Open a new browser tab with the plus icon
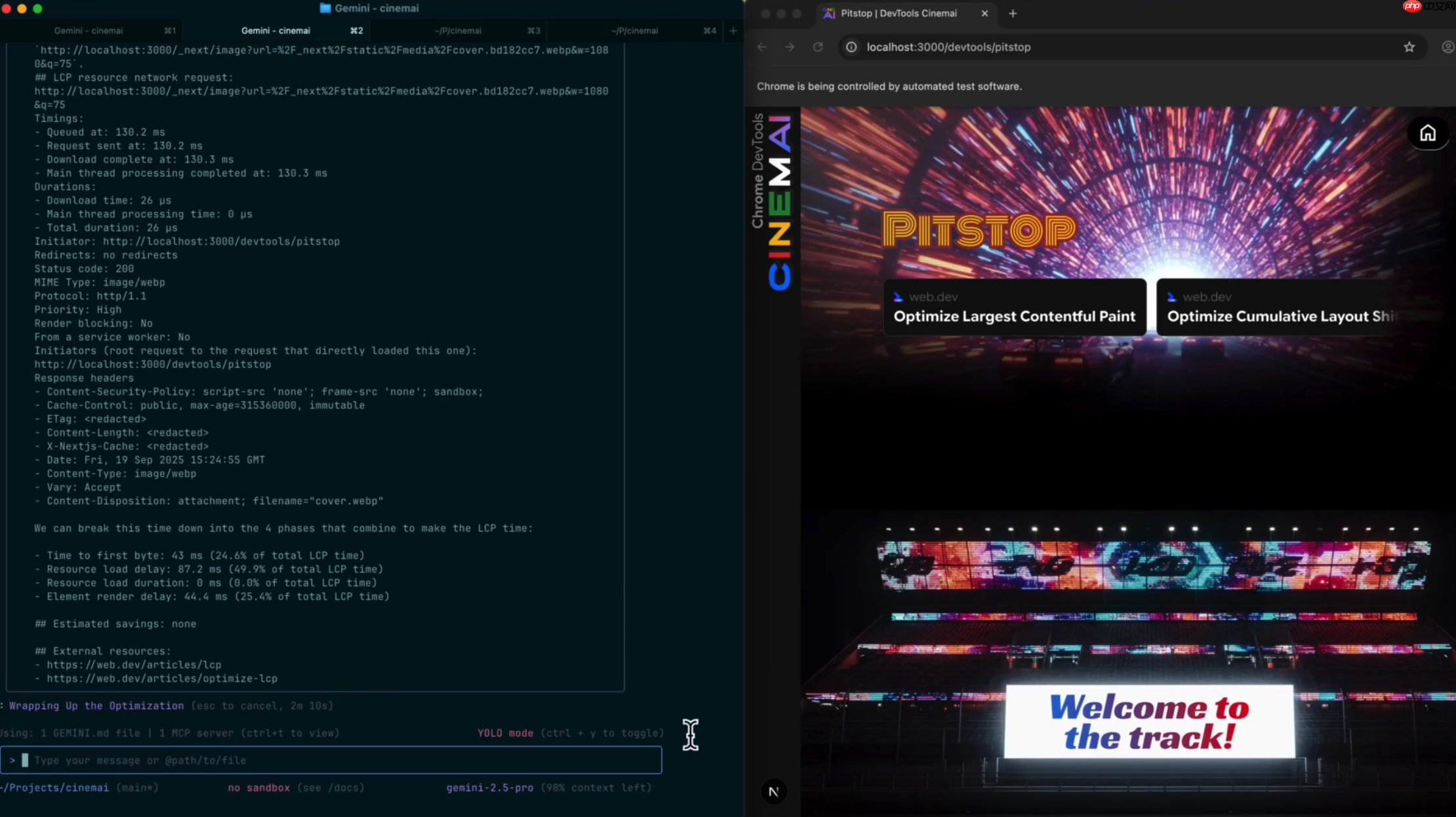 pos(1013,13)
